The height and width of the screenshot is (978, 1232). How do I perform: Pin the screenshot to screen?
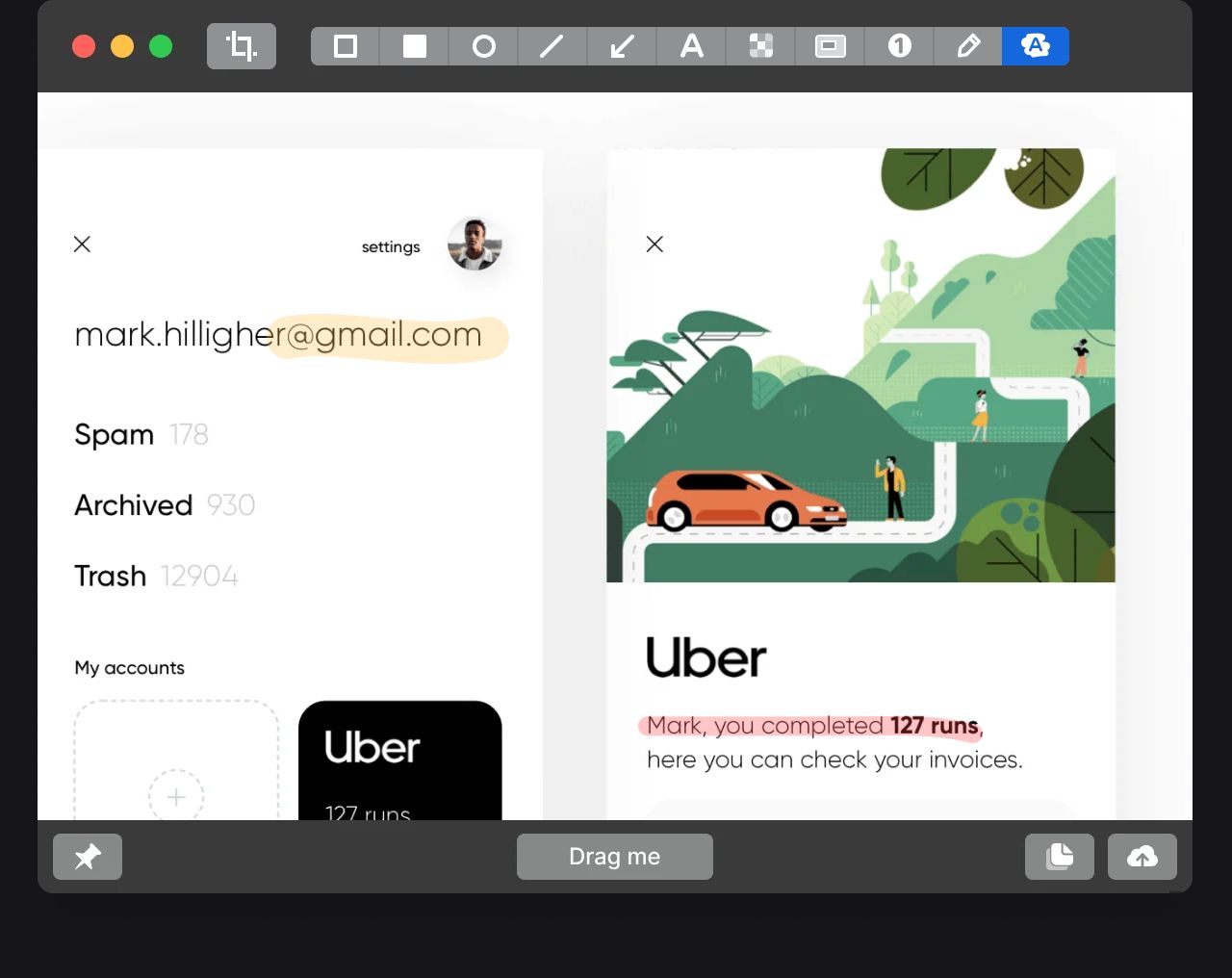click(88, 857)
